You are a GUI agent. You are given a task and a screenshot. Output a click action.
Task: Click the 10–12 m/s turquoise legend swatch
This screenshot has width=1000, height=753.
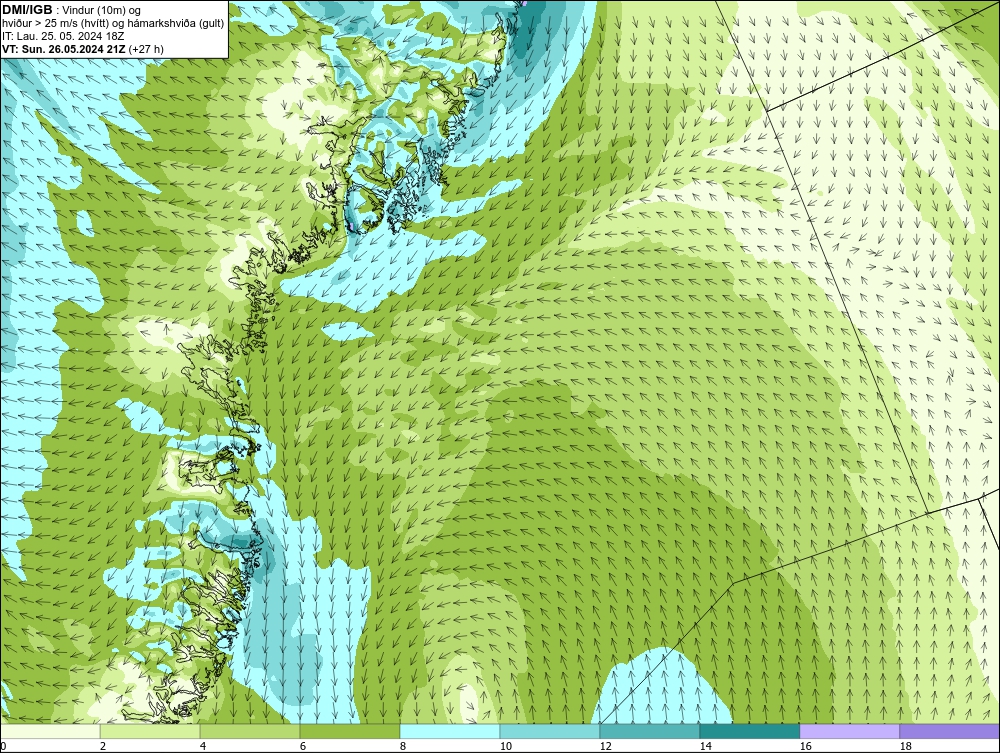pos(550,731)
